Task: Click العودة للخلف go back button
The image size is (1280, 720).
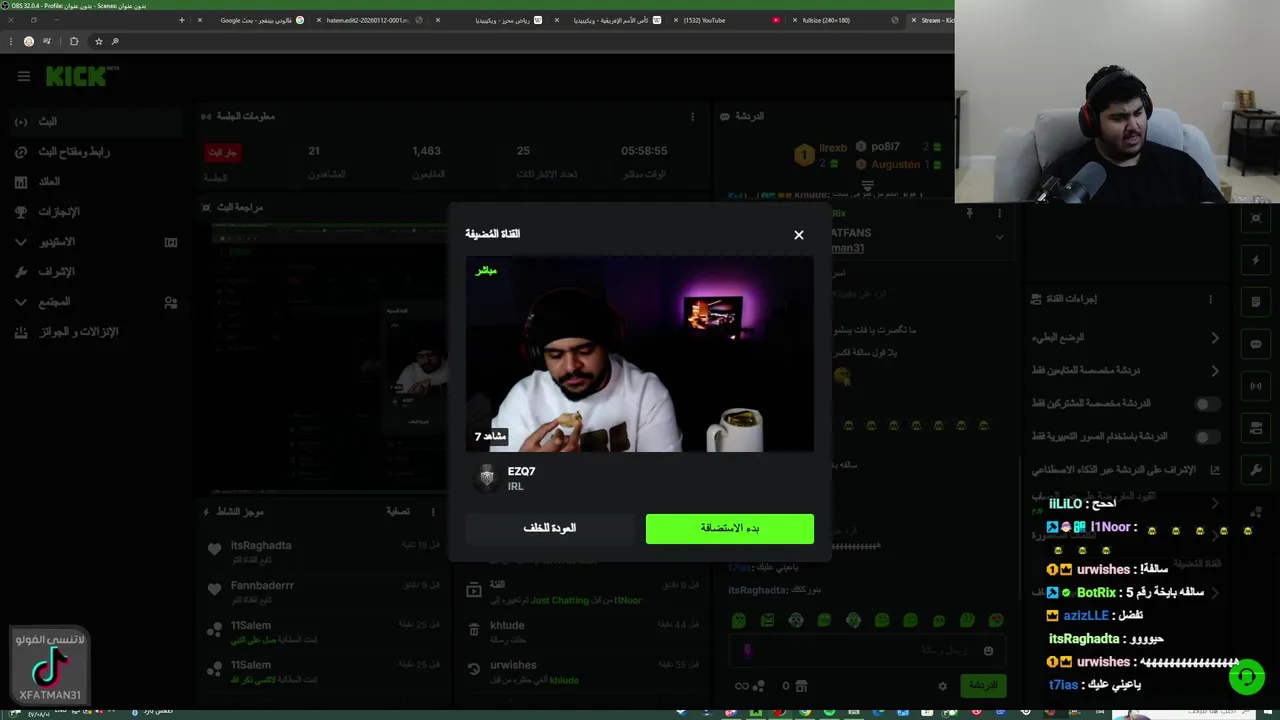Action: (x=549, y=528)
